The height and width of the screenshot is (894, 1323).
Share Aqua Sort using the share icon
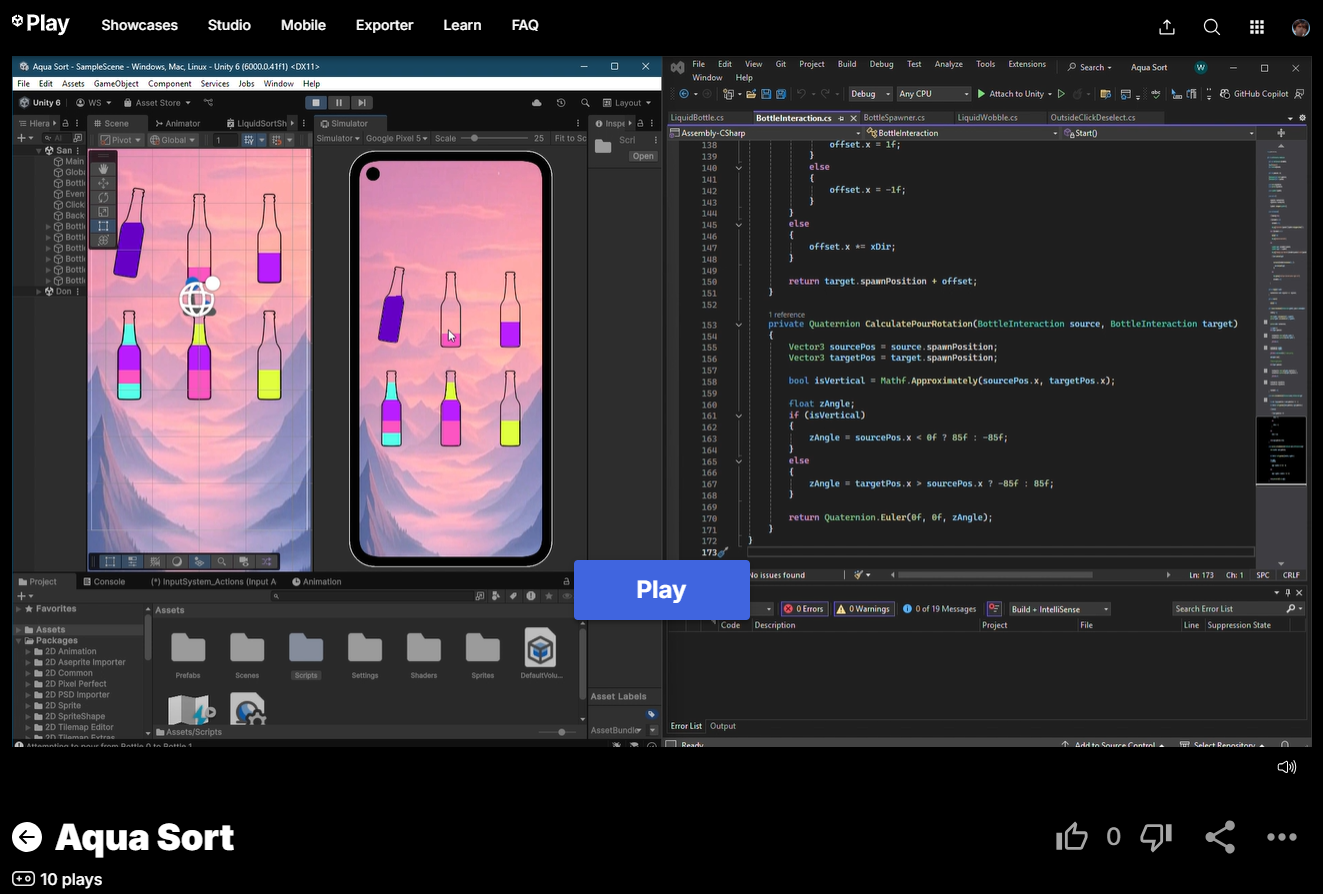[1220, 837]
